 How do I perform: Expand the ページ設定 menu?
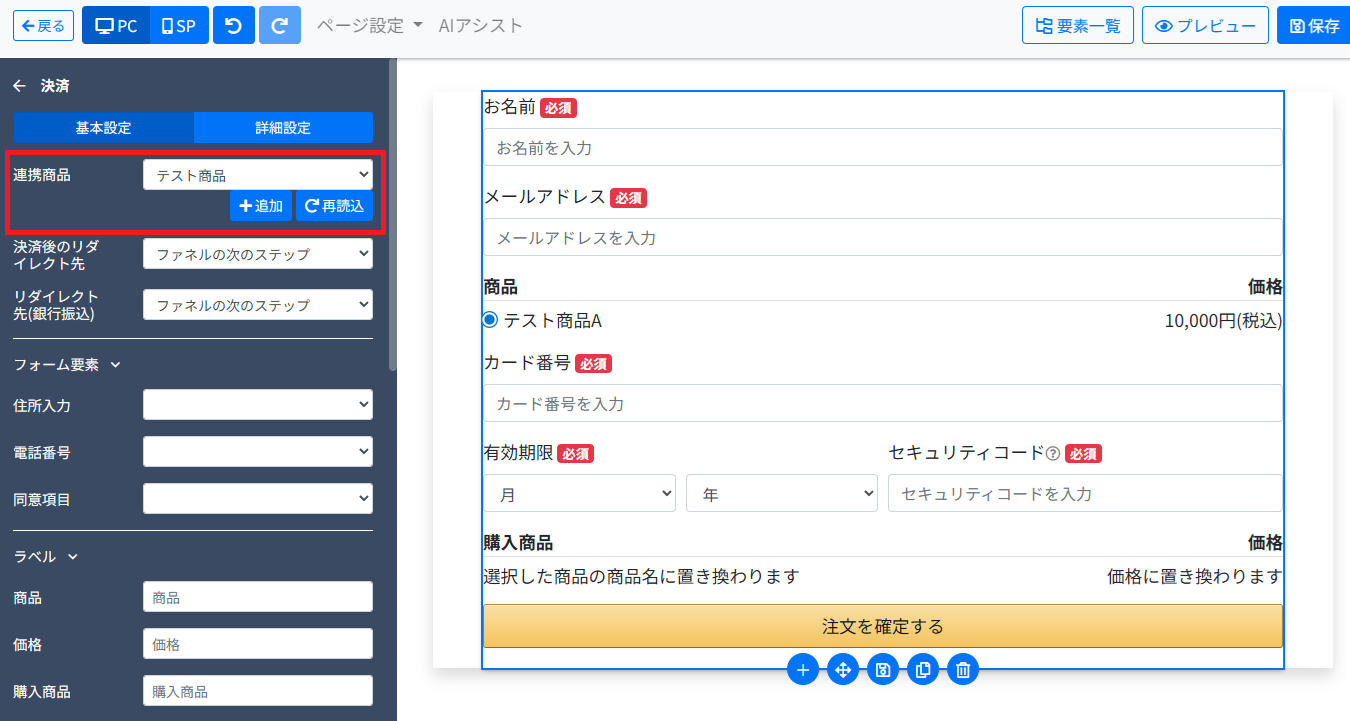[369, 26]
